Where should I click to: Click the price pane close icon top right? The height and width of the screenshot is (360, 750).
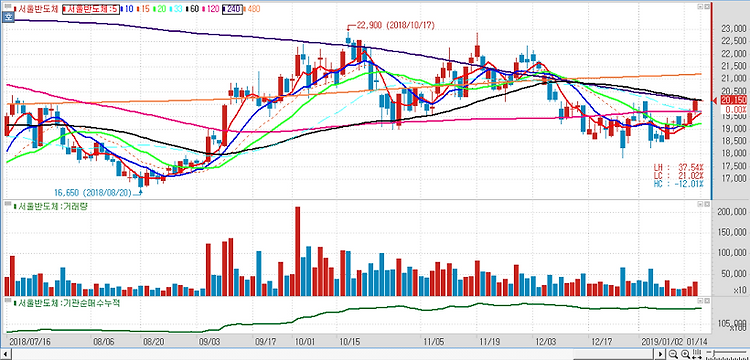click(706, 7)
